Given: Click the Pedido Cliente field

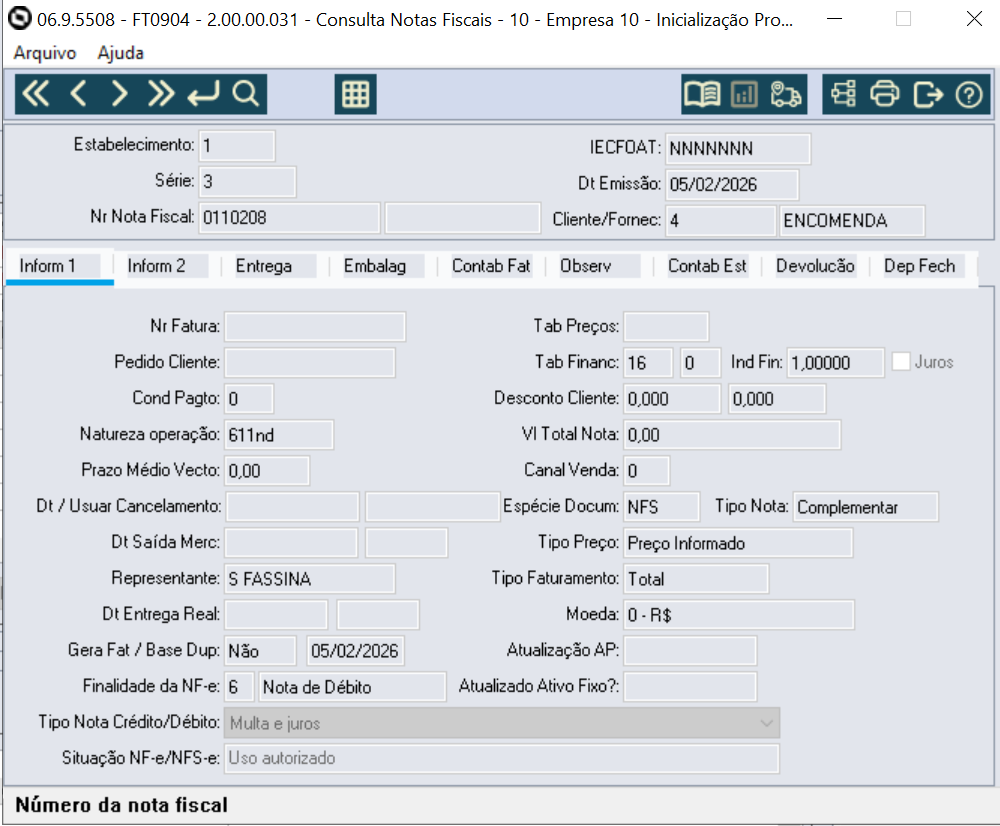Looking at the screenshot, I should click(310, 362).
